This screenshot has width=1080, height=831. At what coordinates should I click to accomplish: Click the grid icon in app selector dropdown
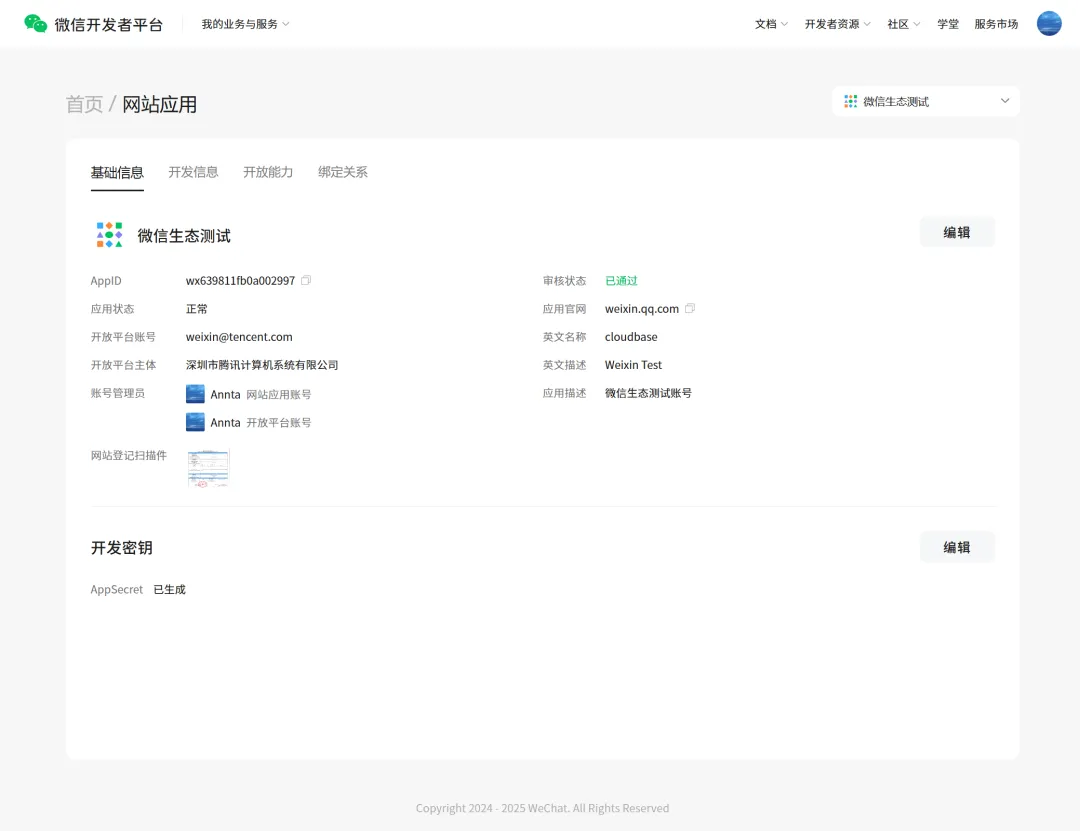pyautogui.click(x=851, y=101)
